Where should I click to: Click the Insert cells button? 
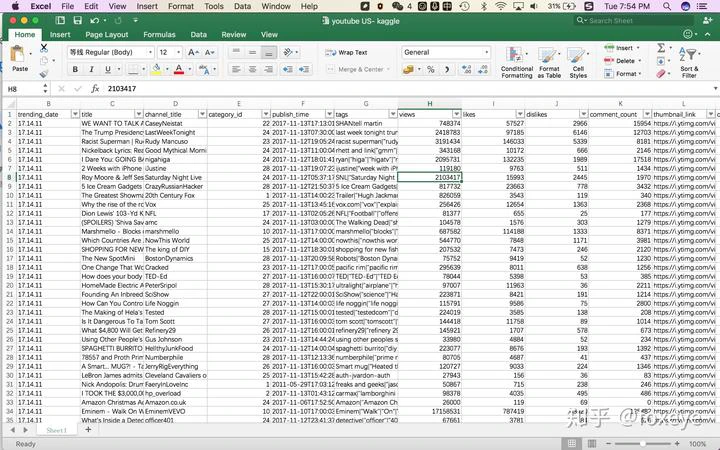click(620, 48)
